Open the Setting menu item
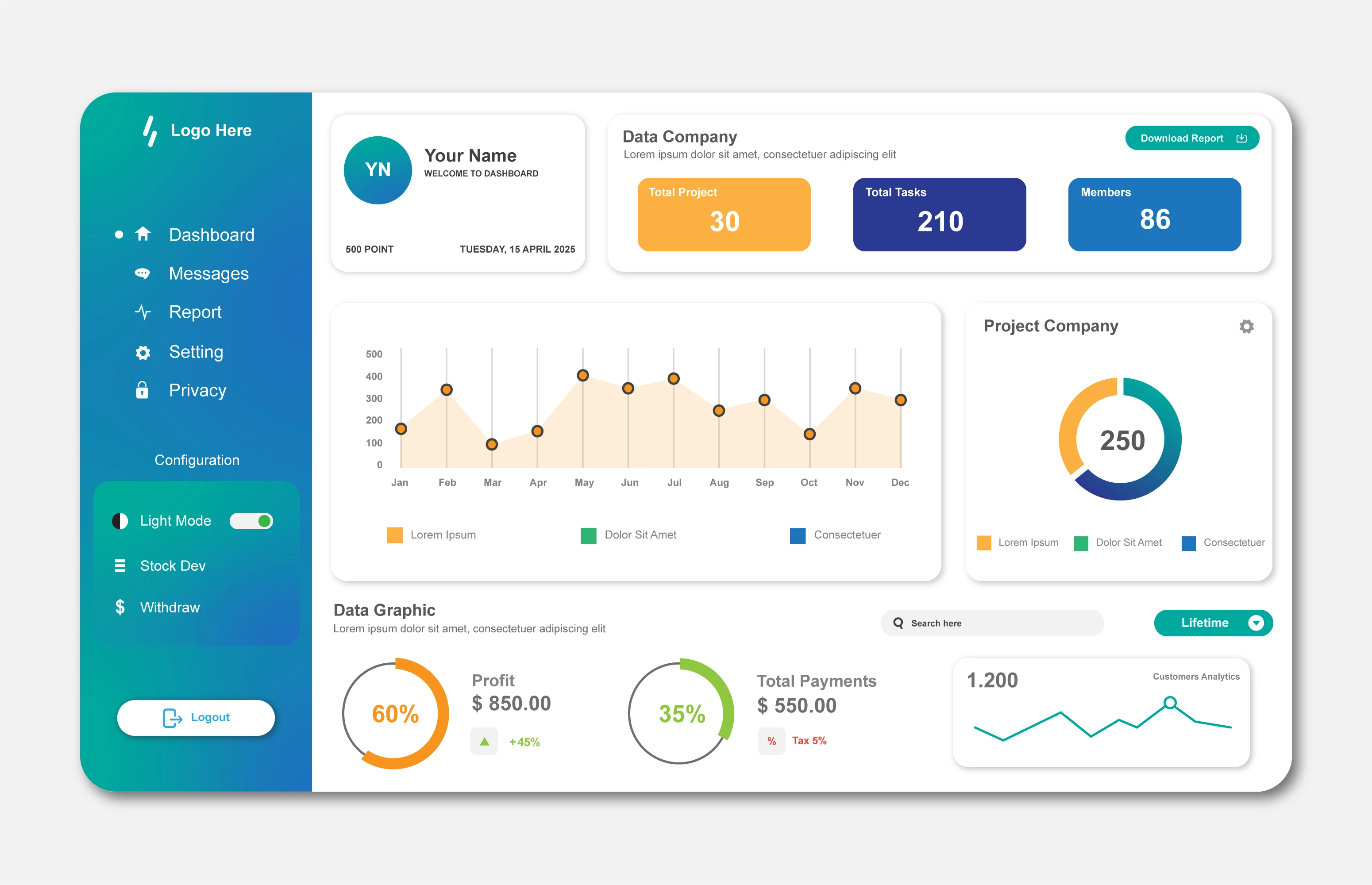The height and width of the screenshot is (885, 1372). tap(196, 352)
